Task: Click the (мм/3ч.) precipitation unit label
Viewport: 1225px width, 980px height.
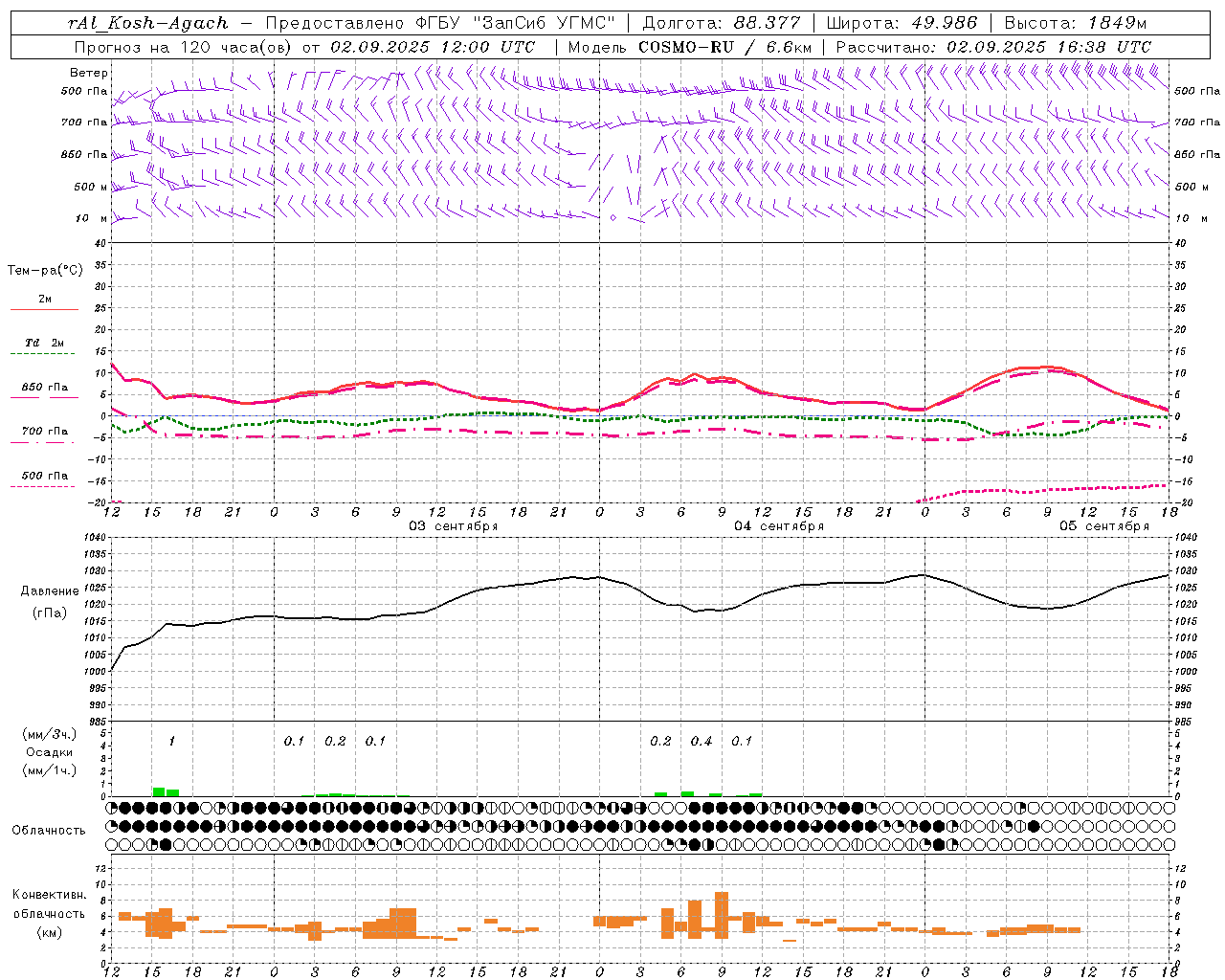Action: click(x=50, y=734)
